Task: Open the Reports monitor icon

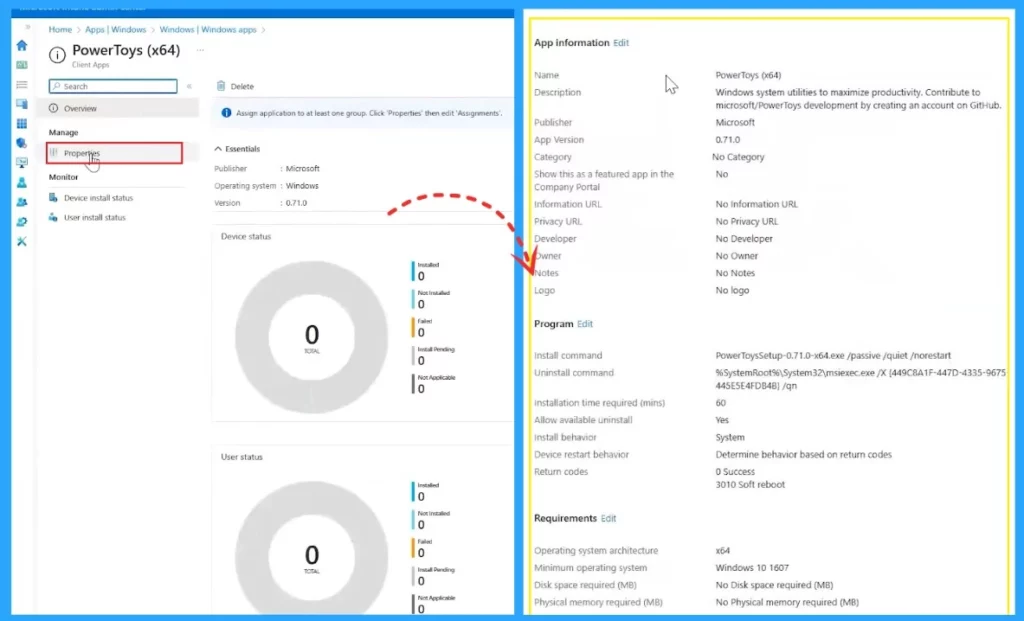Action: [x=22, y=163]
